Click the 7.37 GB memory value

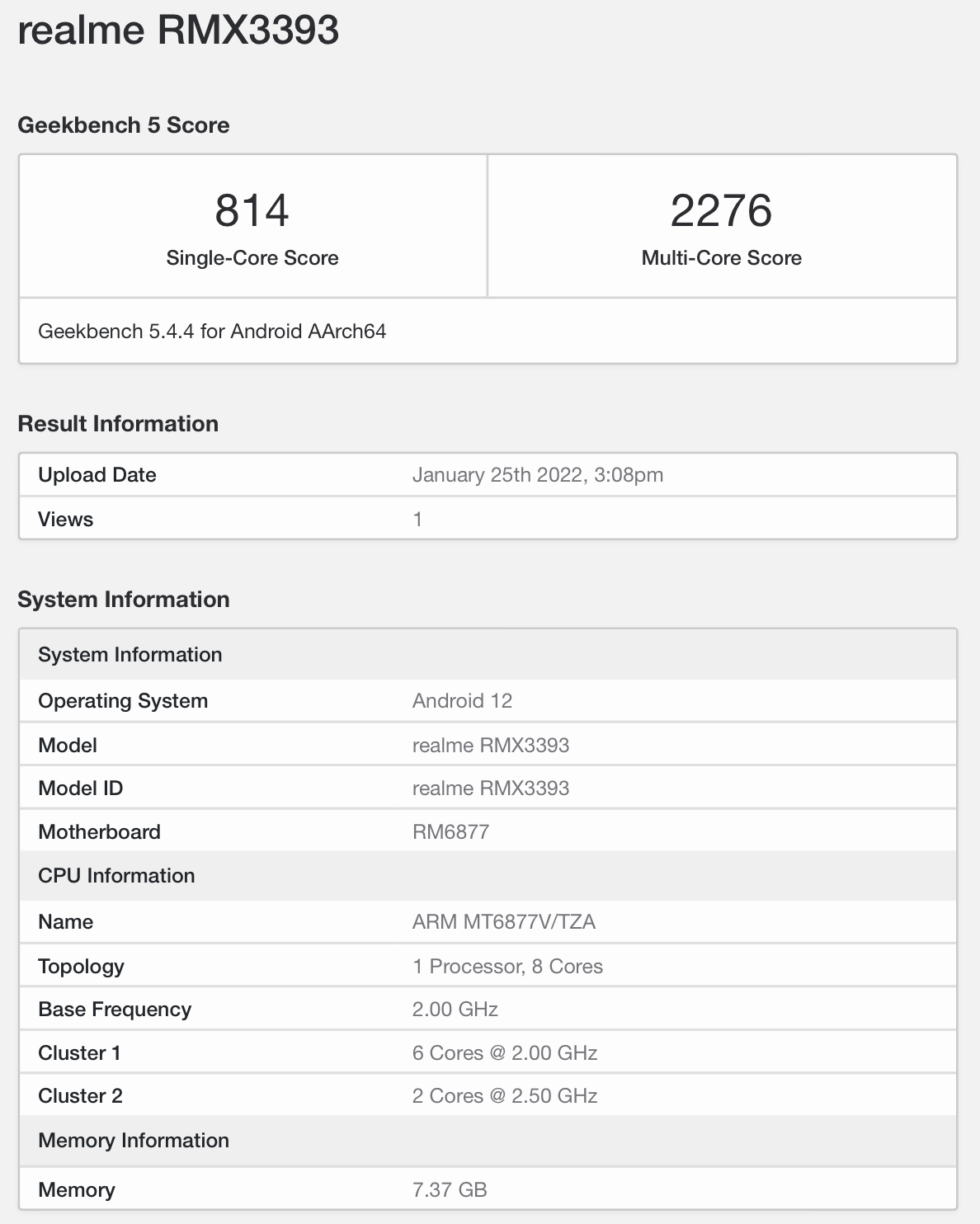(450, 1190)
